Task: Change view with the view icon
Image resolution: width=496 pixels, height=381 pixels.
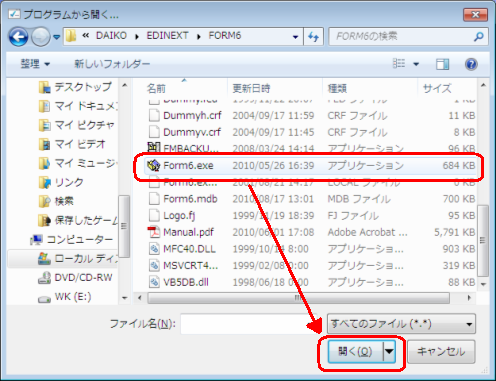Action: click(x=399, y=63)
